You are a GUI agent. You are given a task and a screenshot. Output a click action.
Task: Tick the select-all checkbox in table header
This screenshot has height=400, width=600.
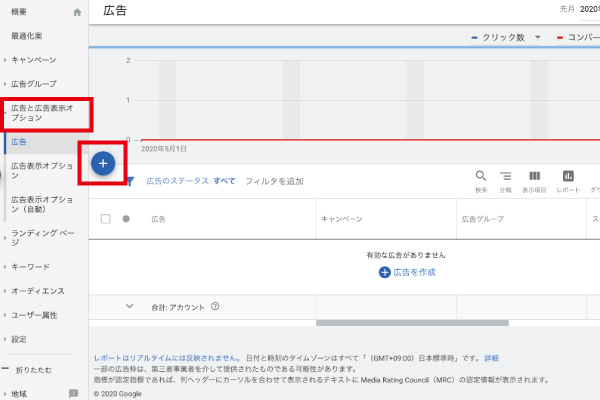tap(106, 218)
